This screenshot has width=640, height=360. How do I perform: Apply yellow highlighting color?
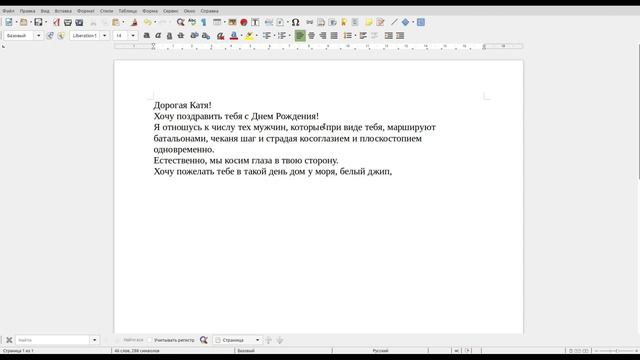click(x=249, y=36)
